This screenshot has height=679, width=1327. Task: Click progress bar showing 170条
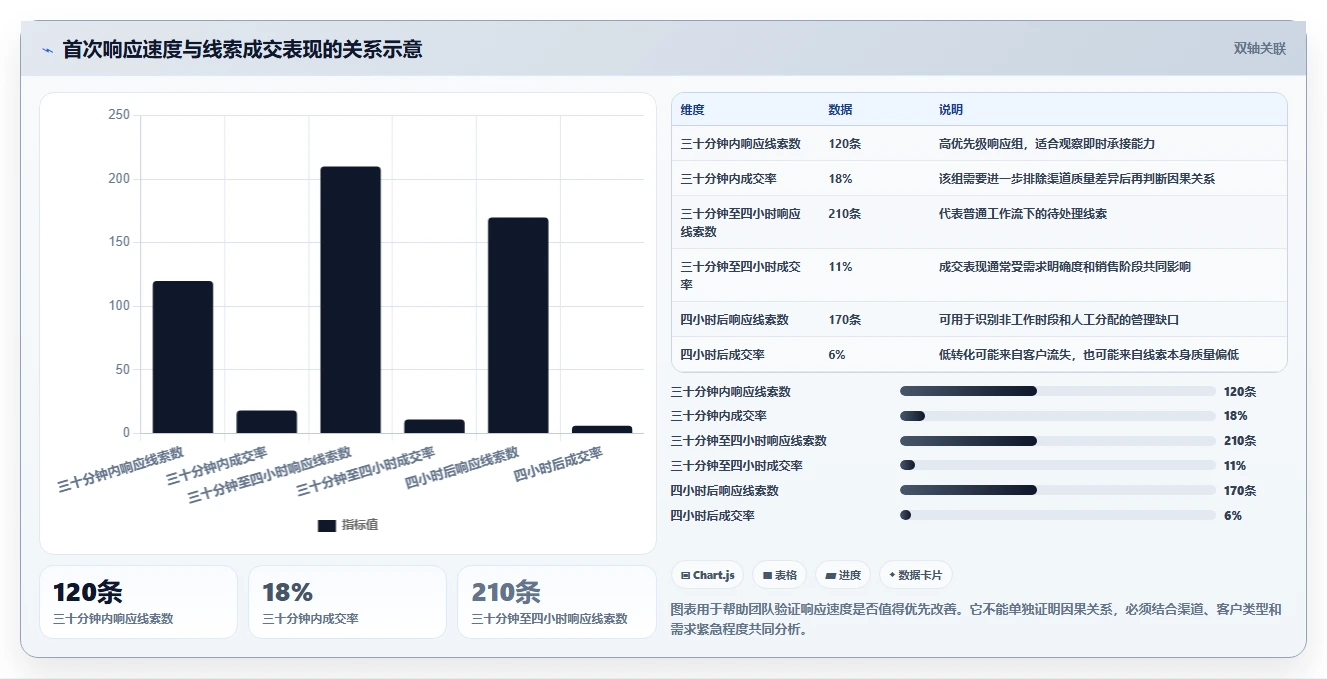tap(1057, 491)
